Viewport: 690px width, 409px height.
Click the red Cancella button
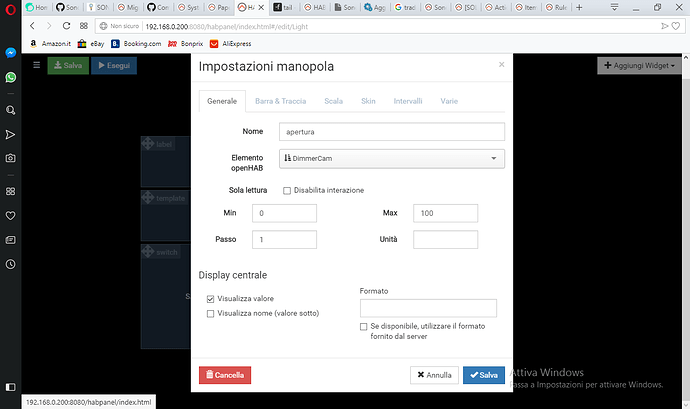click(225, 375)
